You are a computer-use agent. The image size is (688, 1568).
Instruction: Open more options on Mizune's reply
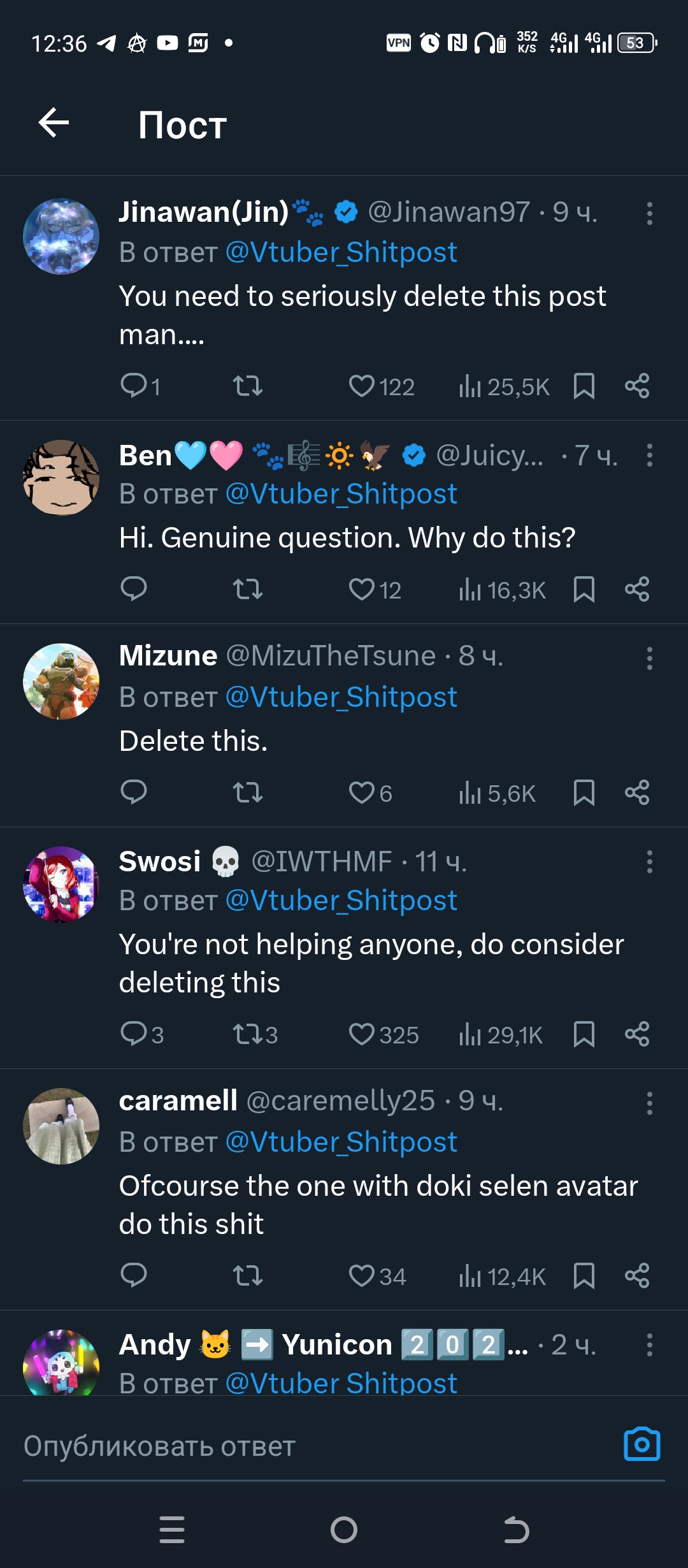click(649, 658)
